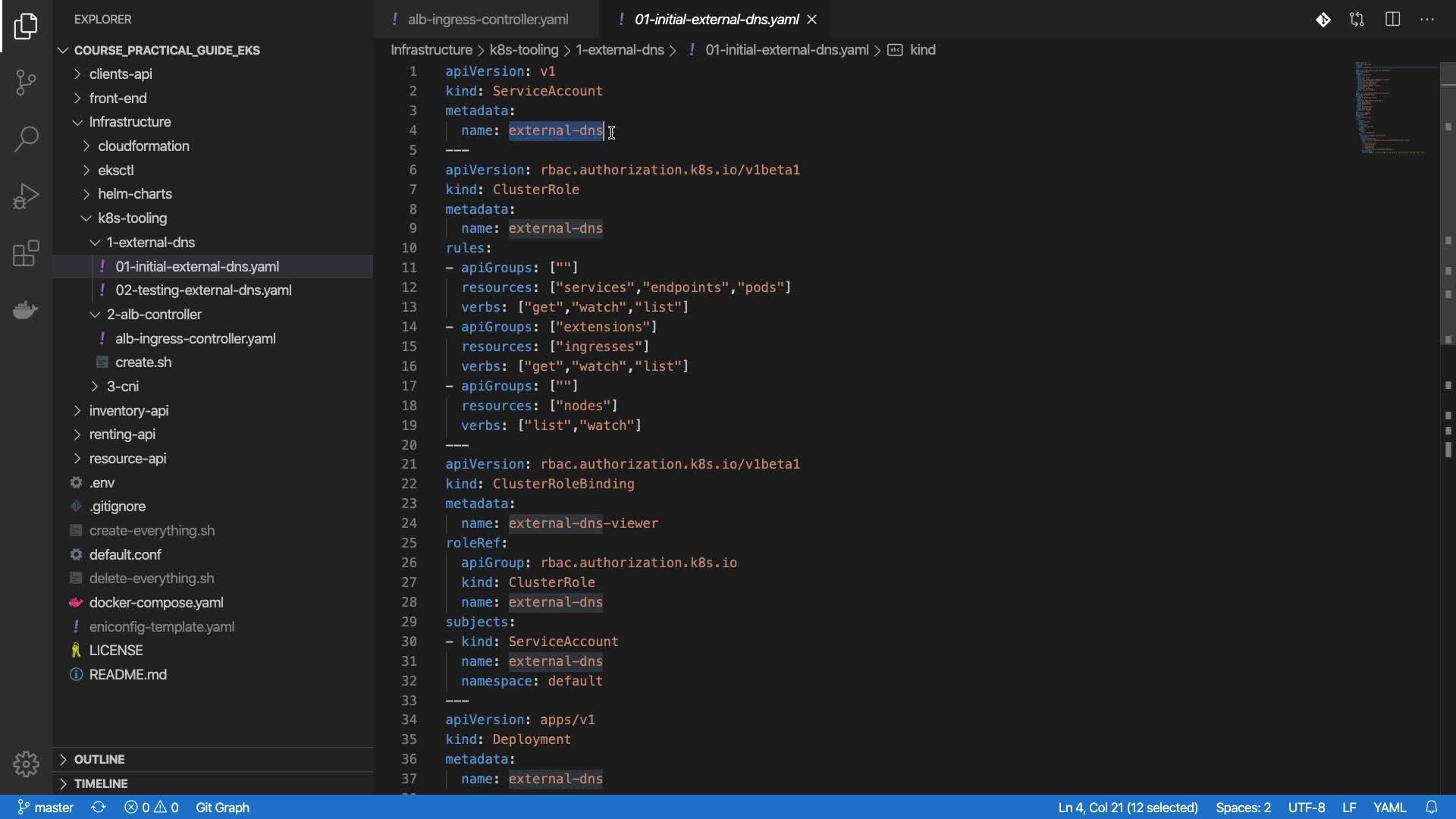Click the Manage gear icon
Image resolution: width=1456 pixels, height=819 pixels.
click(26, 764)
